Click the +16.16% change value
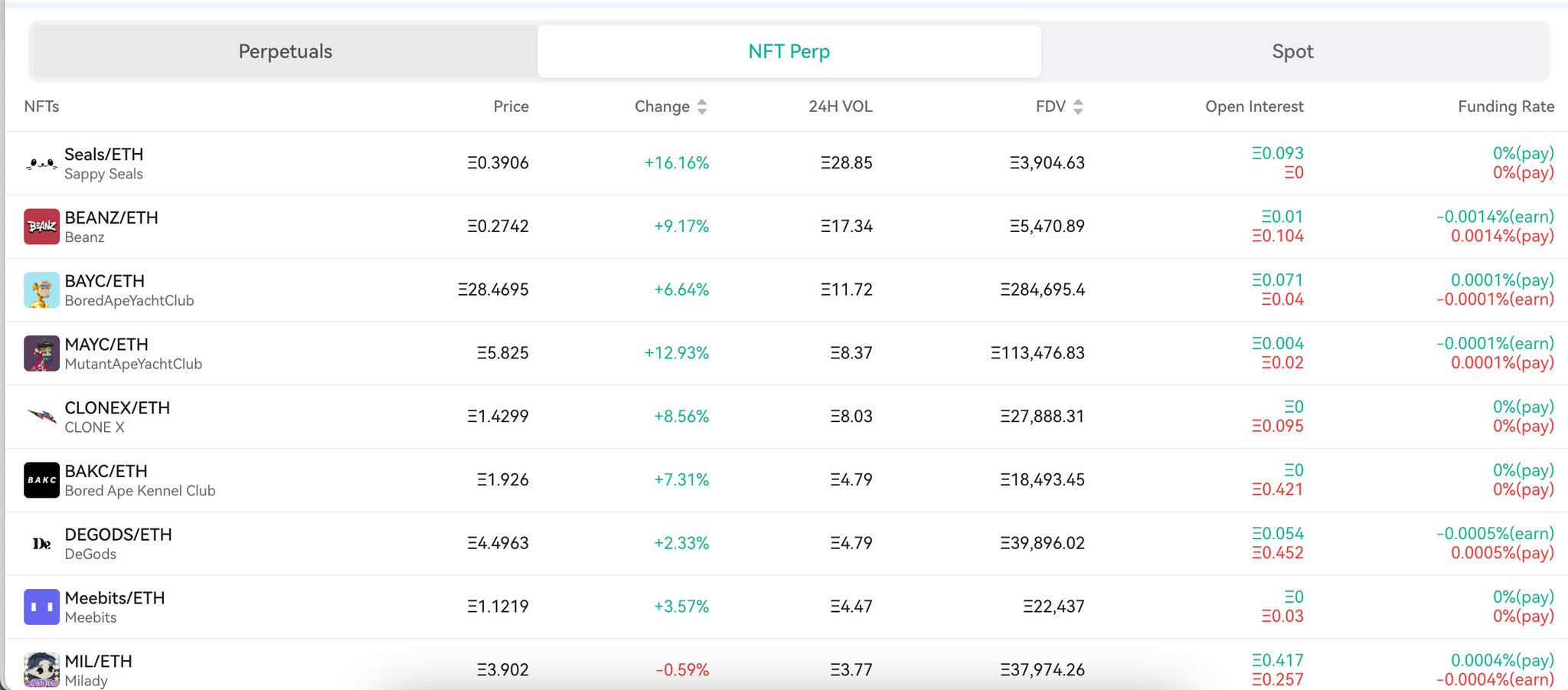Screen dimensions: 1568x690 pos(677,163)
